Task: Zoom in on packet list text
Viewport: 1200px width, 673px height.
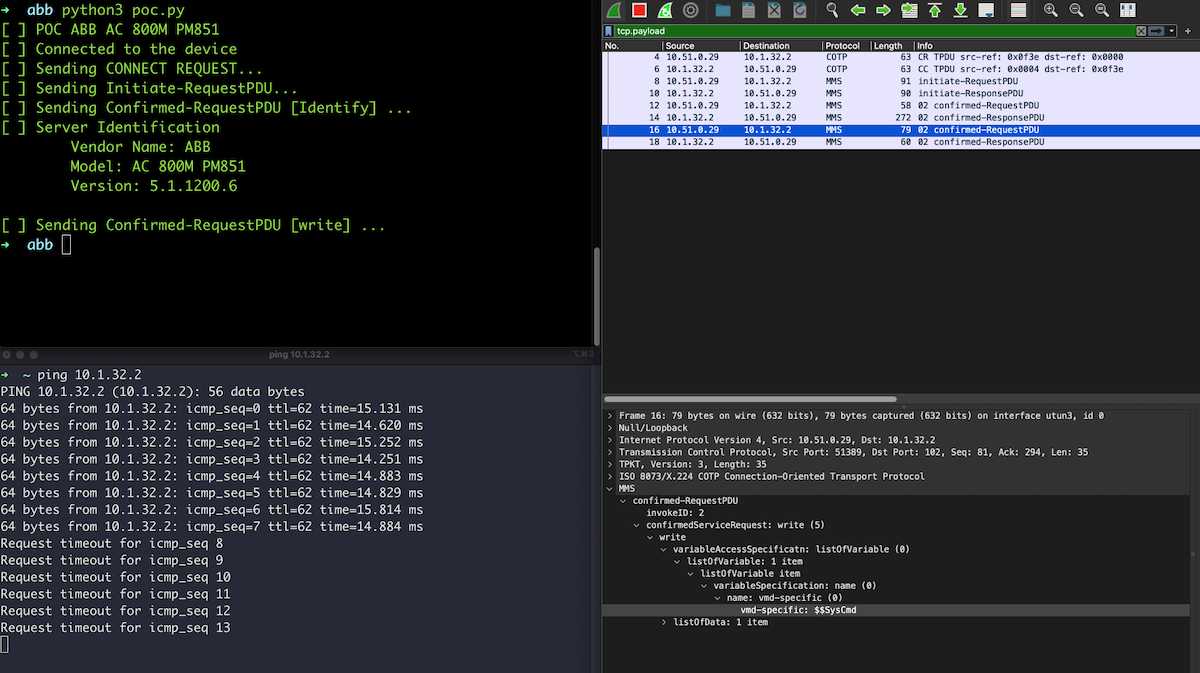Action: 1051,10
